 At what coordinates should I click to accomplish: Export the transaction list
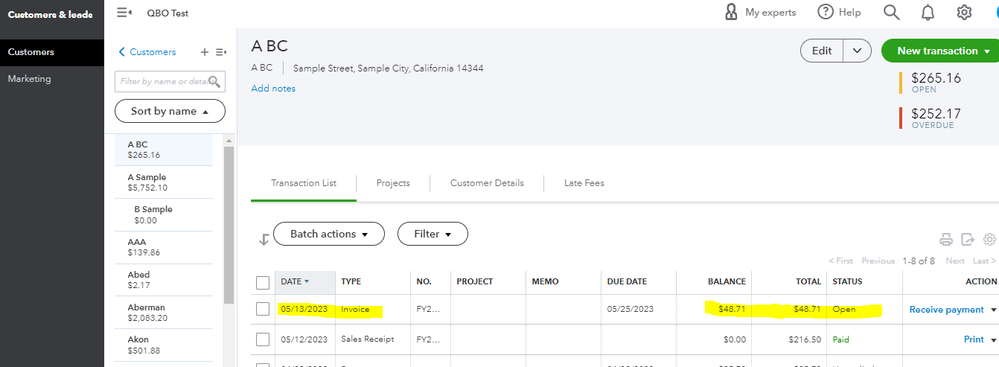point(968,240)
